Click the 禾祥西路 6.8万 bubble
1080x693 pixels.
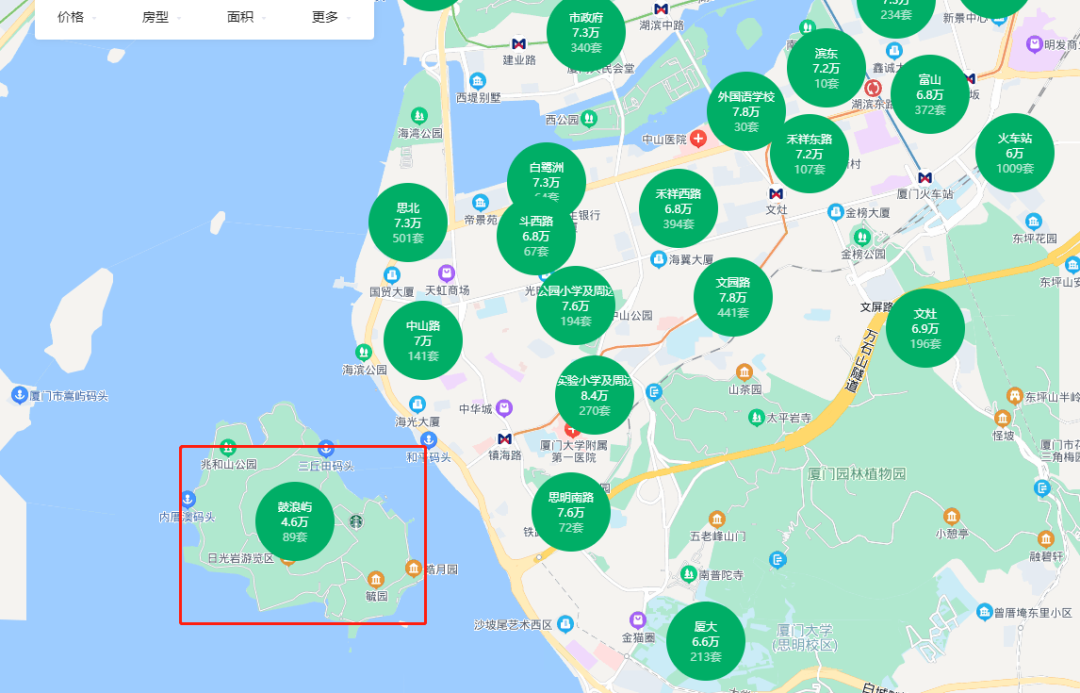click(x=678, y=208)
